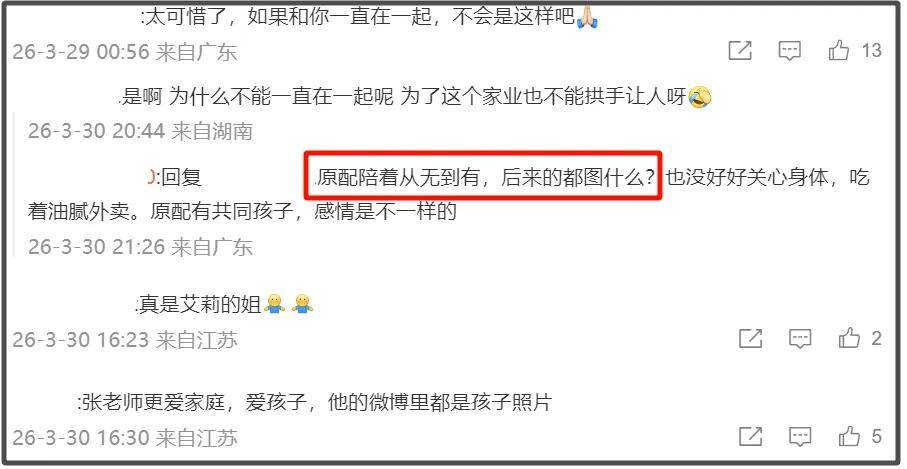907x469 pixels.
Task: Reply to the 16:23 江苏 comment via comment icon
Action: tap(800, 338)
